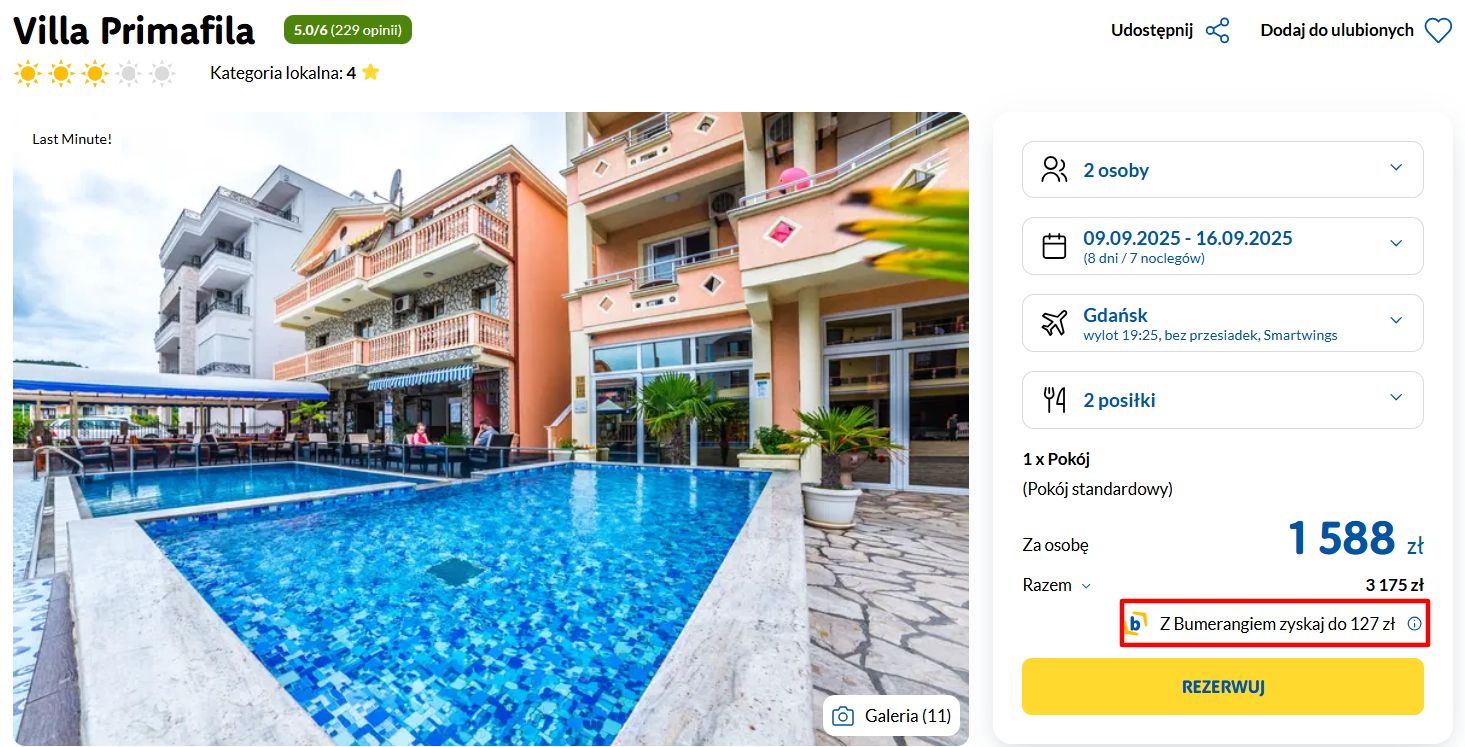Expand the 2 osoby guests dropdown
The width and height of the screenshot is (1465, 747).
(1222, 170)
